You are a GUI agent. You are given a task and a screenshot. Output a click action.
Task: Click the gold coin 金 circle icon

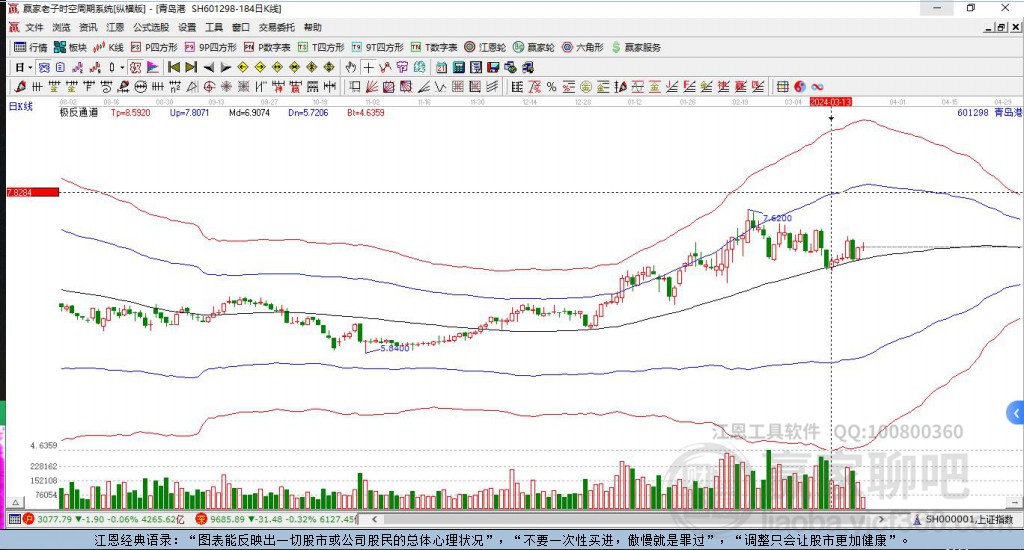(x=586, y=86)
